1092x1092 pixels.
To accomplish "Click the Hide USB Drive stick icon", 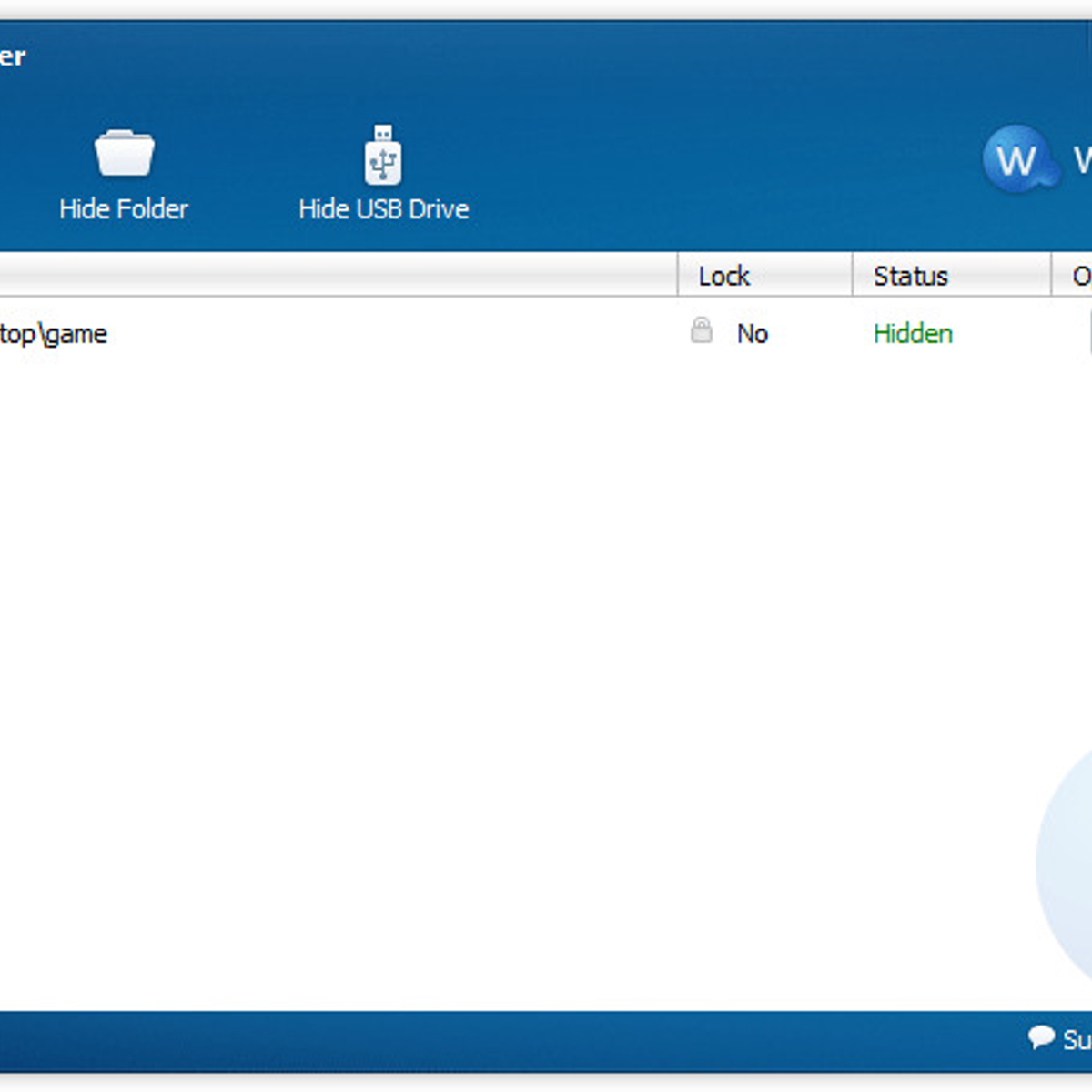I will [383, 156].
